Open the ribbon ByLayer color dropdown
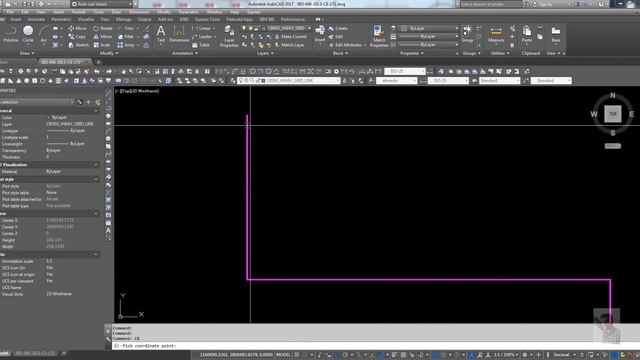Image resolution: width=640 pixels, height=360 pixels. [429, 28]
